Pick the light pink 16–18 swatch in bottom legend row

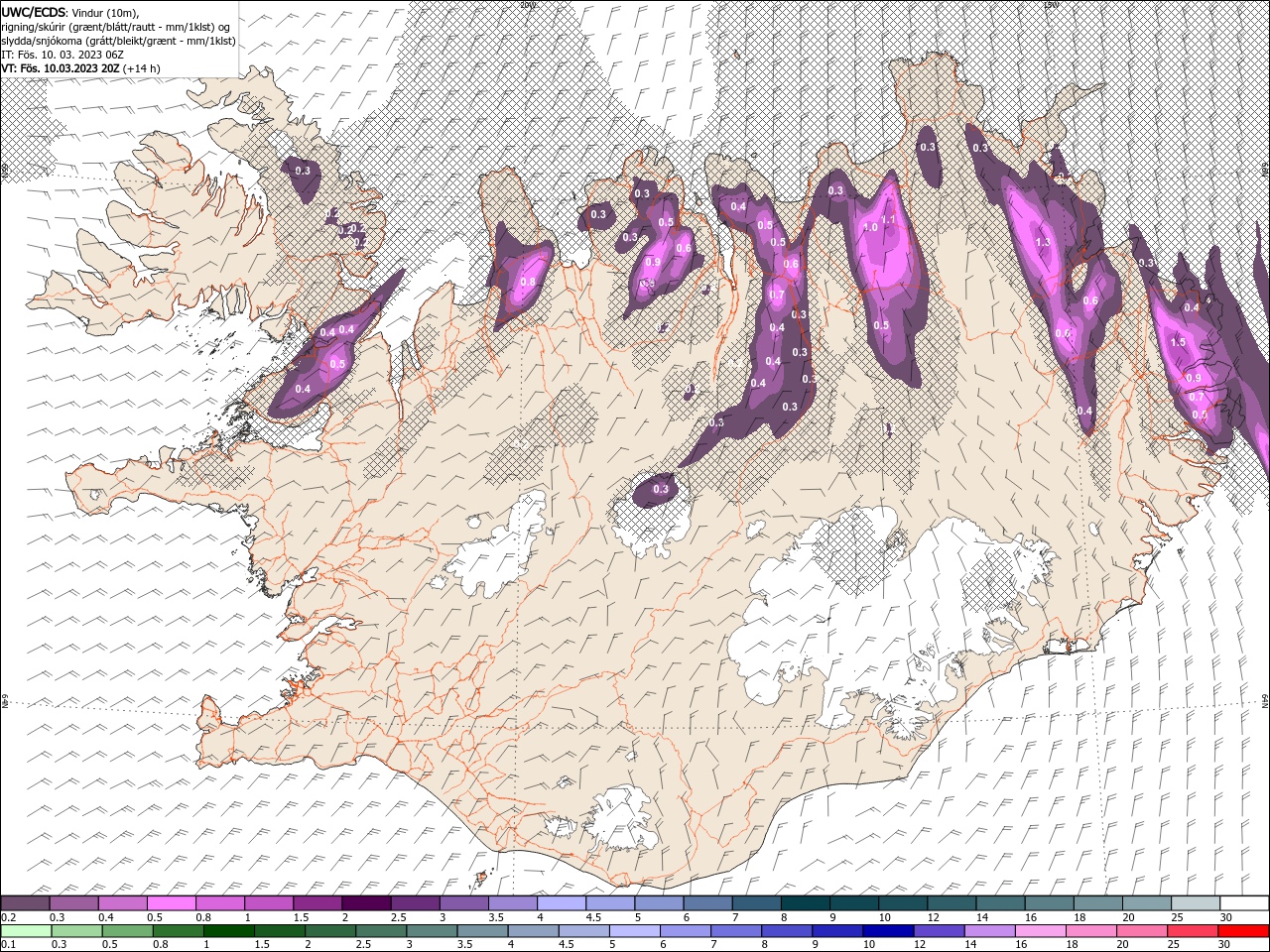1040,931
